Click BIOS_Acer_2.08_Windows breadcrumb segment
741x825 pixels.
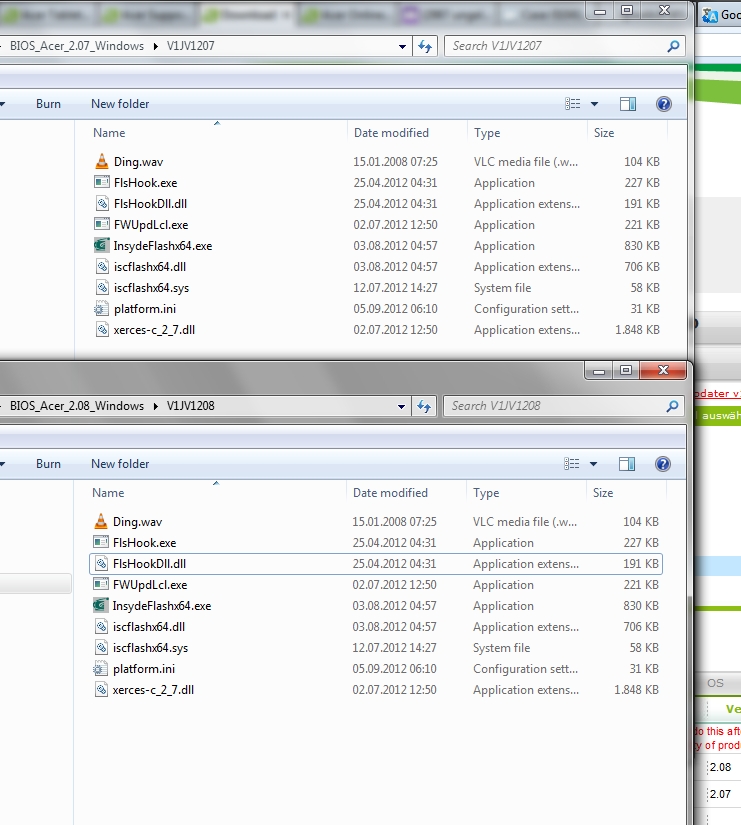[77, 406]
